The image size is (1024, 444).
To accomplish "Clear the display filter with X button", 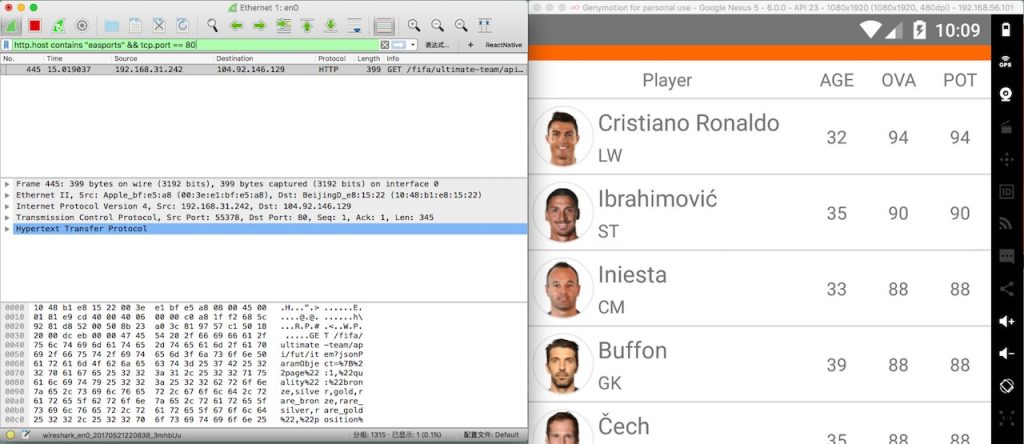I will (x=384, y=45).
